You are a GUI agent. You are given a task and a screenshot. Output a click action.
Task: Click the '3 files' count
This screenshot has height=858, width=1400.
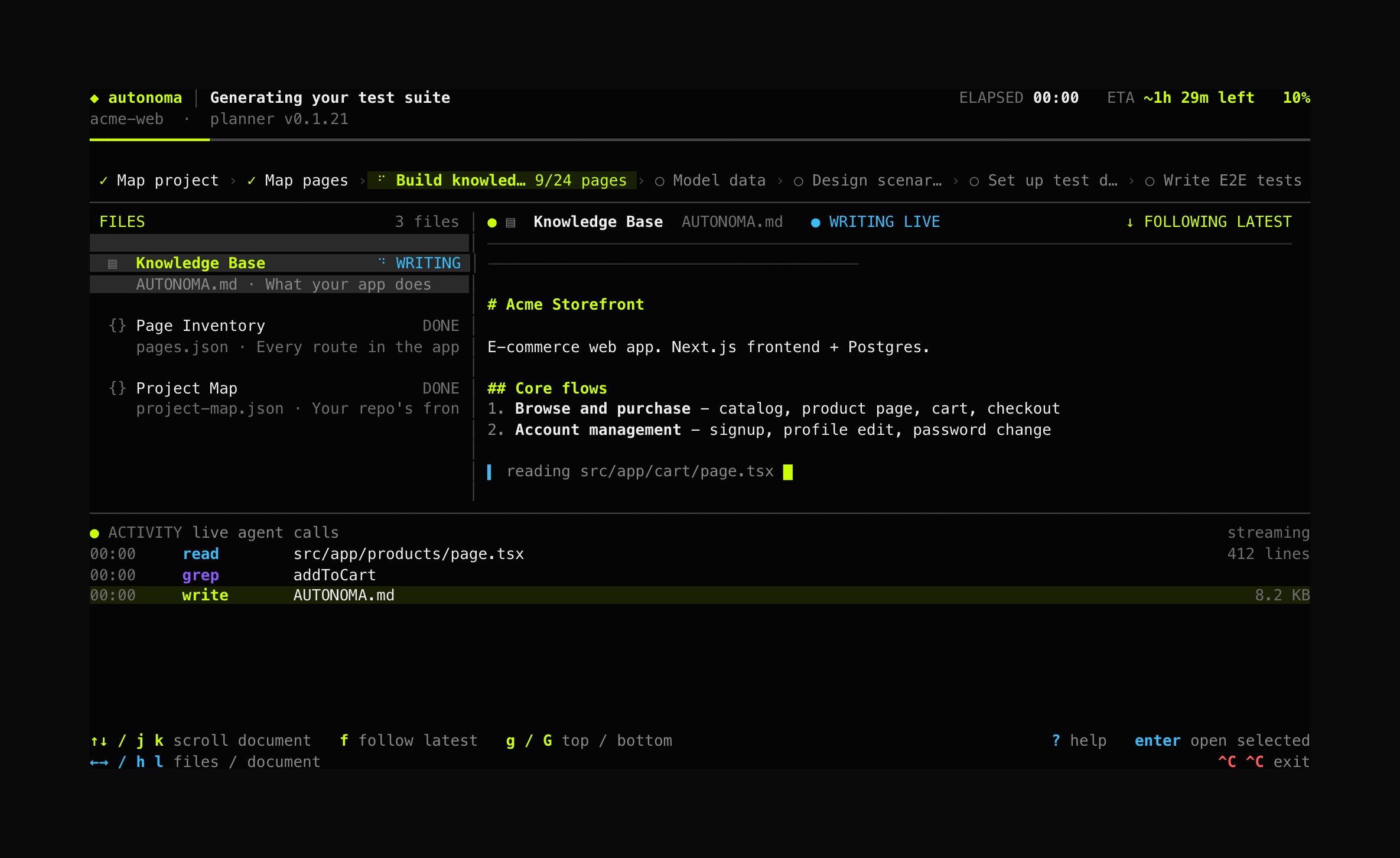coord(427,222)
